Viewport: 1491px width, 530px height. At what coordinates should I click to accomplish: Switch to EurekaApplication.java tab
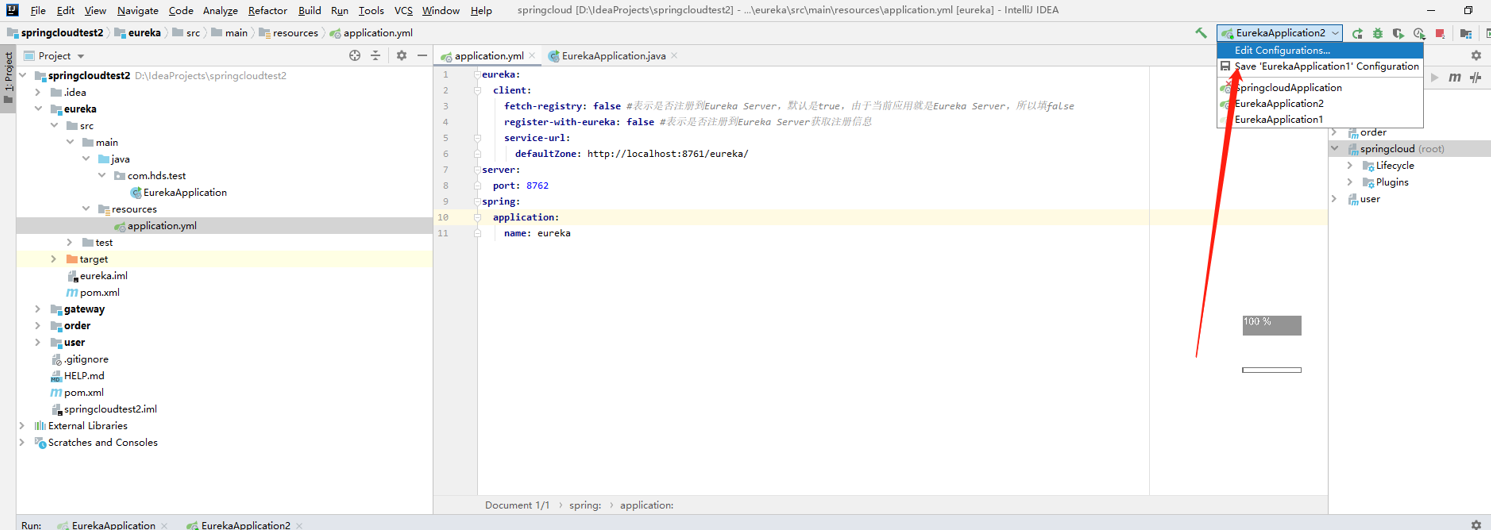613,56
